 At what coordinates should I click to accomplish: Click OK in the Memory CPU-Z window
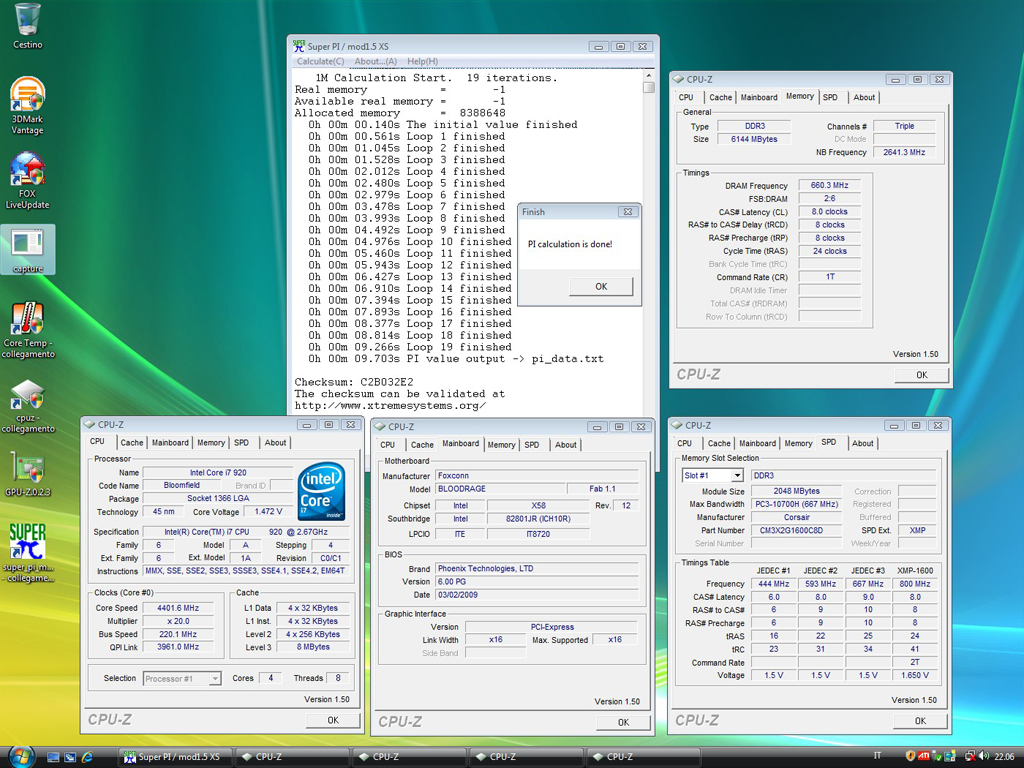point(921,375)
